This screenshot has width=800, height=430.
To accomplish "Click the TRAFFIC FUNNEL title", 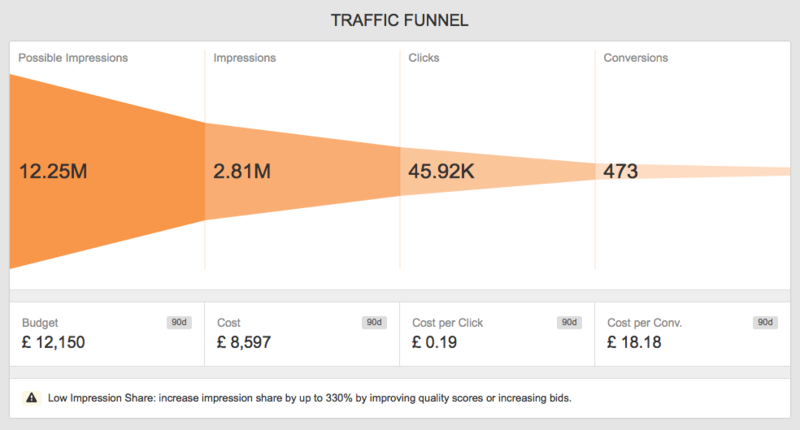I will pyautogui.click(x=399, y=20).
